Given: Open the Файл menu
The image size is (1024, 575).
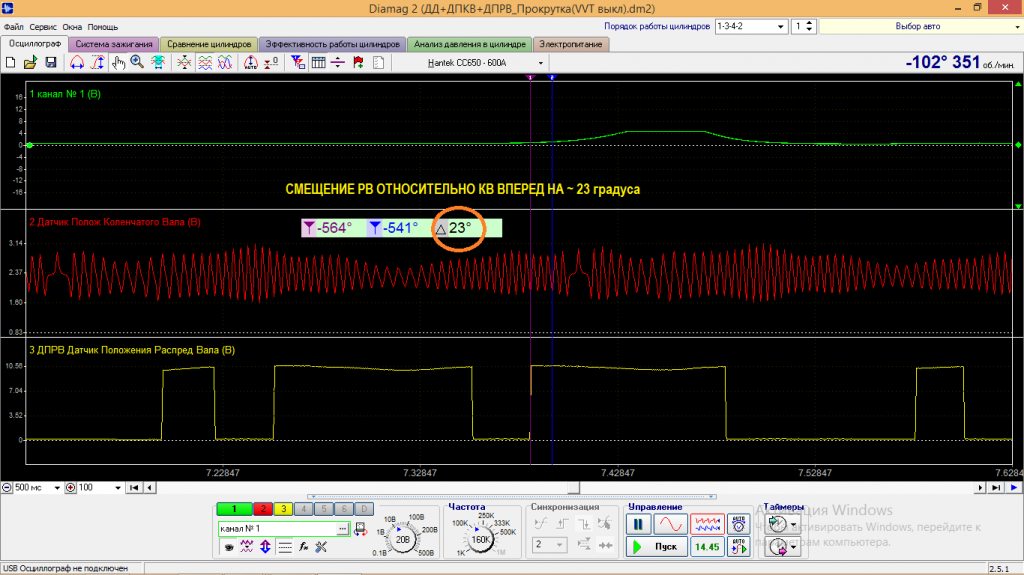Looking at the screenshot, I should pyautogui.click(x=14, y=27).
